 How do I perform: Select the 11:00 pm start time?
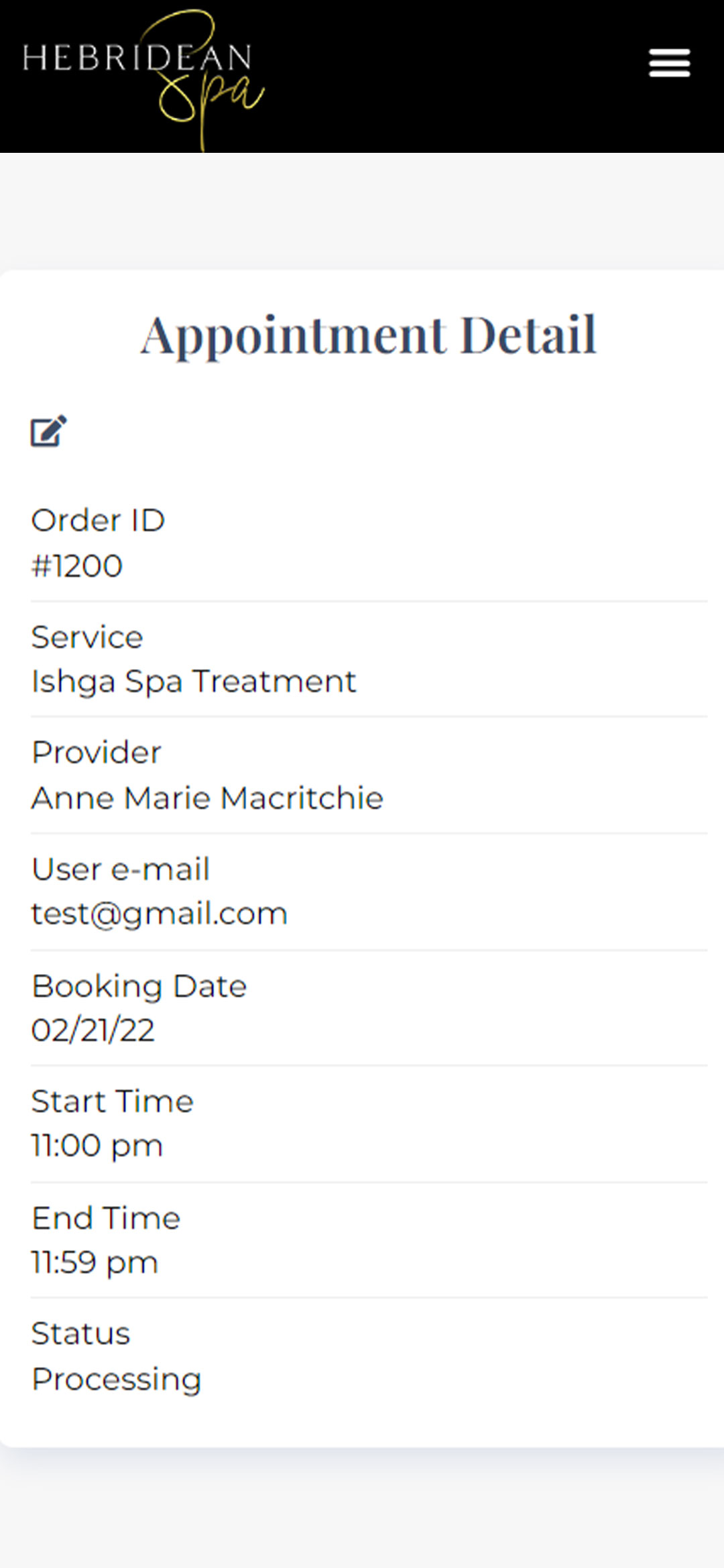(97, 1146)
